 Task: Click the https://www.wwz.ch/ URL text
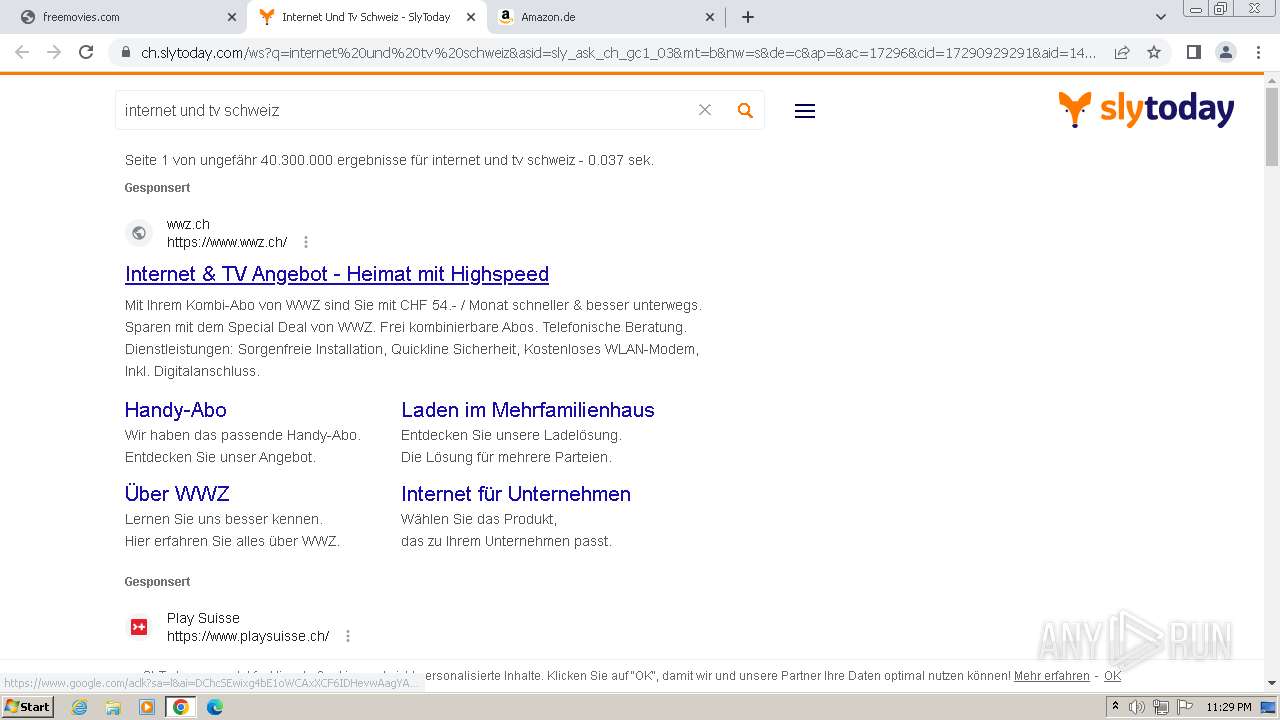227,242
